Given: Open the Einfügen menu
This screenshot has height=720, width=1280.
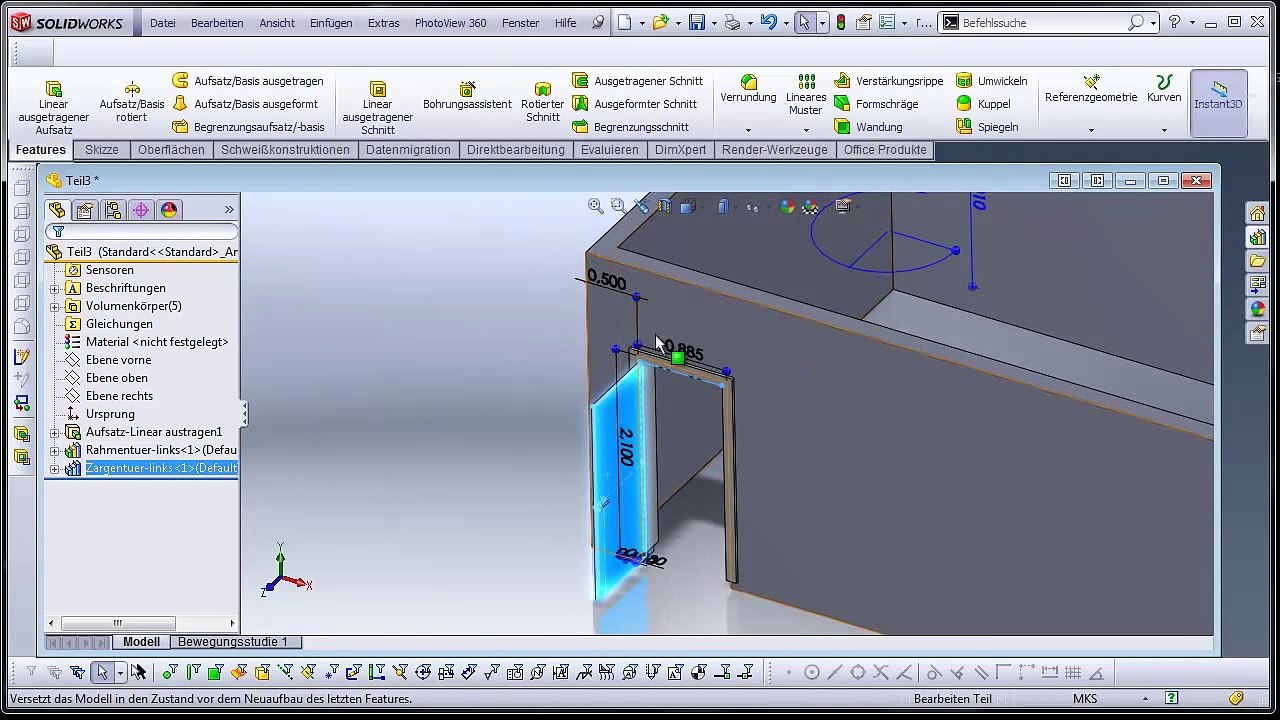Looking at the screenshot, I should pos(331,23).
